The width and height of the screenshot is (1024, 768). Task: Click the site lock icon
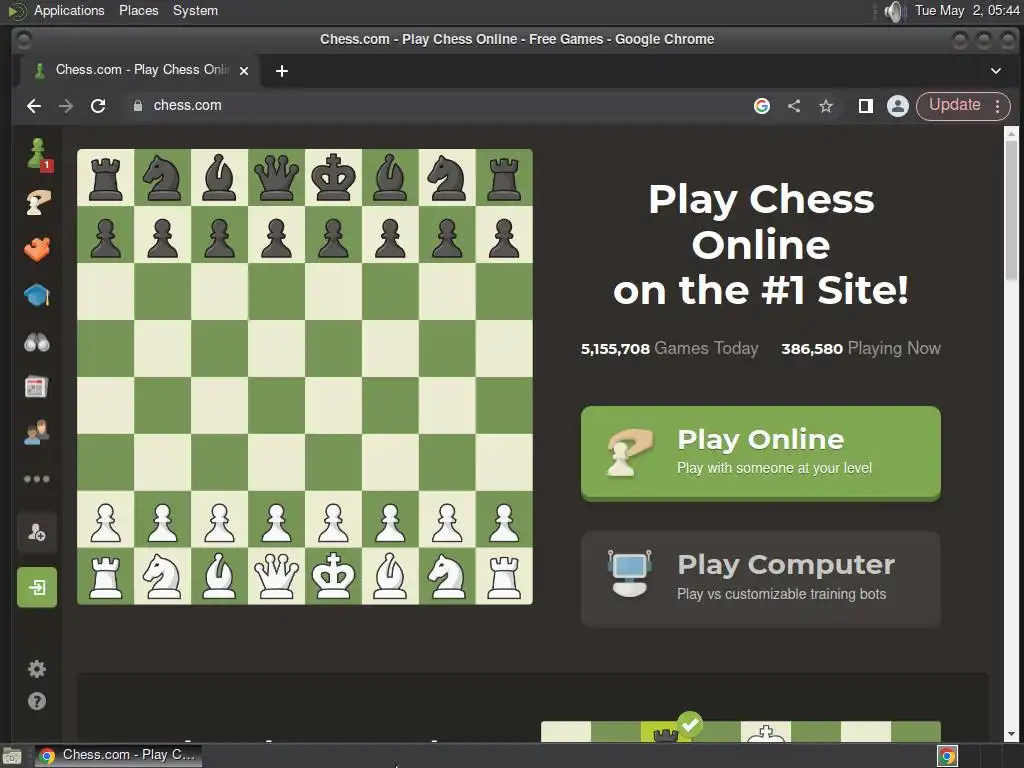[x=138, y=106]
